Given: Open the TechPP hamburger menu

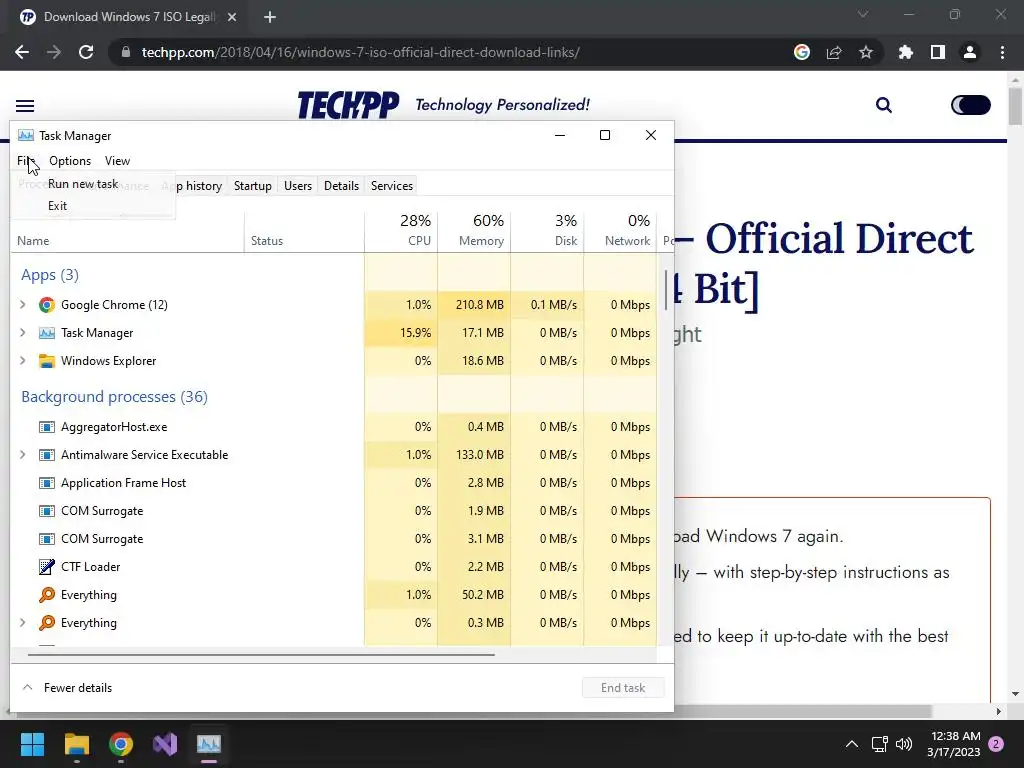Looking at the screenshot, I should tap(25, 106).
